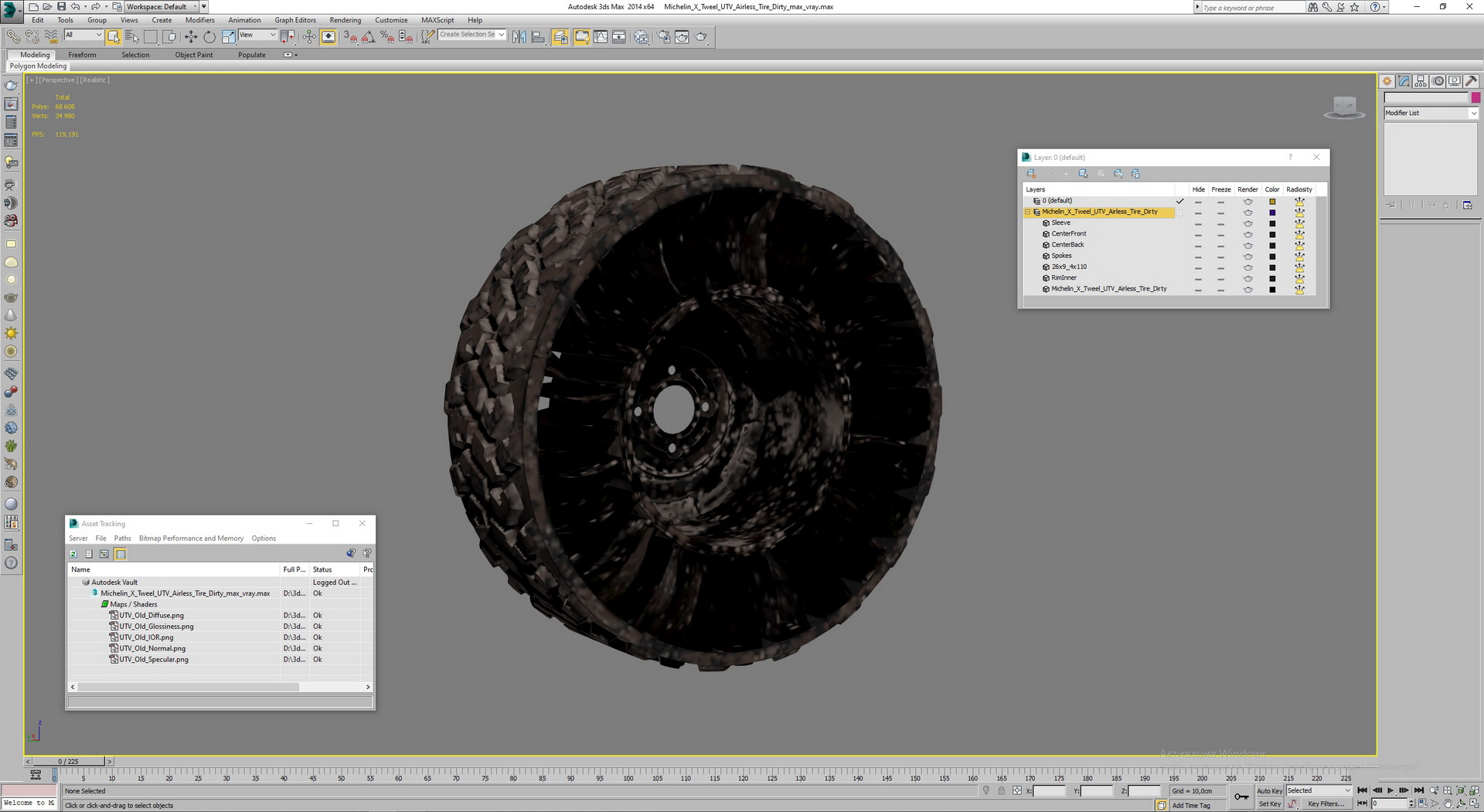Open Paths menu in Asset Tracking

click(122, 539)
